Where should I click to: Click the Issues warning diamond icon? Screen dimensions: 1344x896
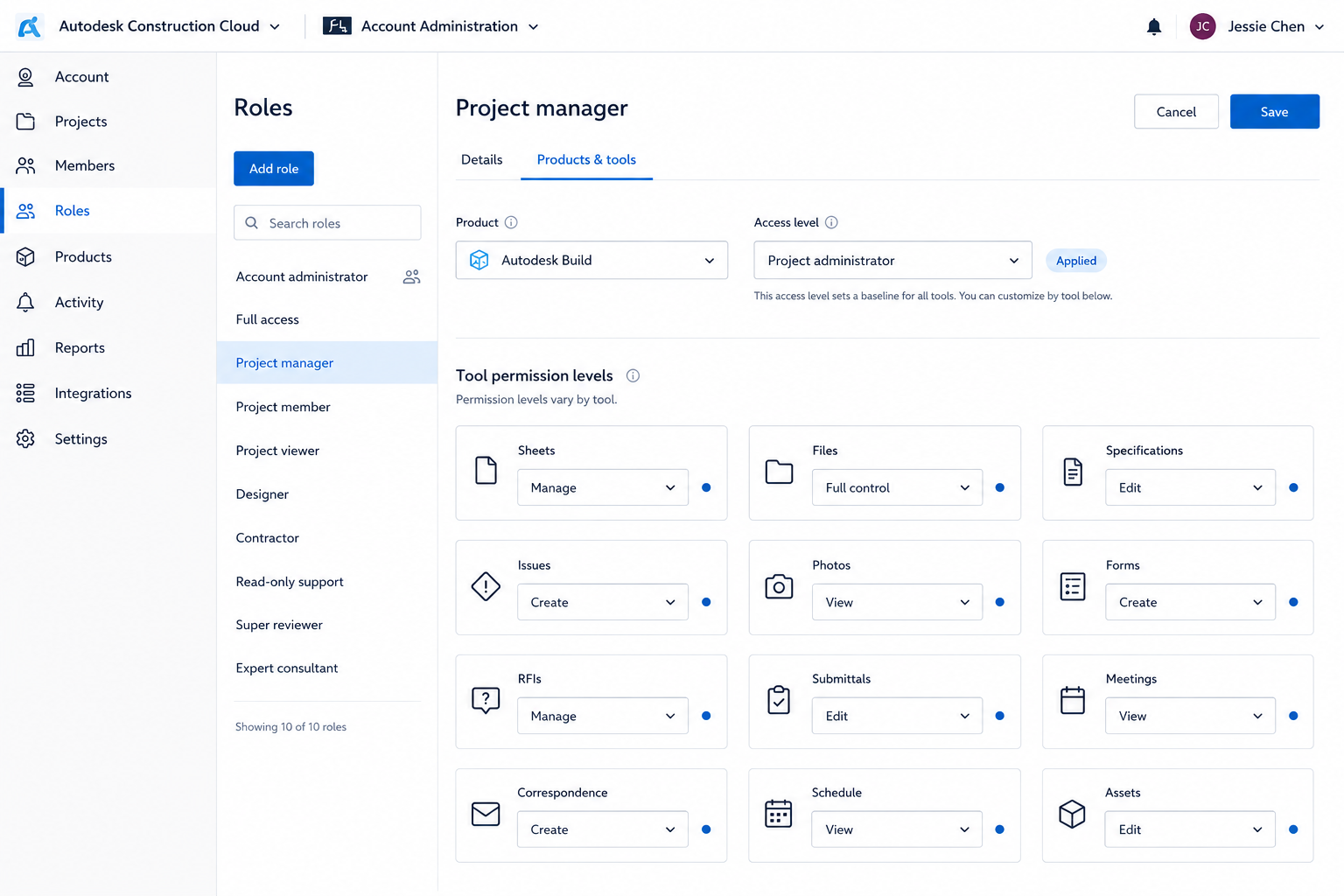tap(486, 585)
